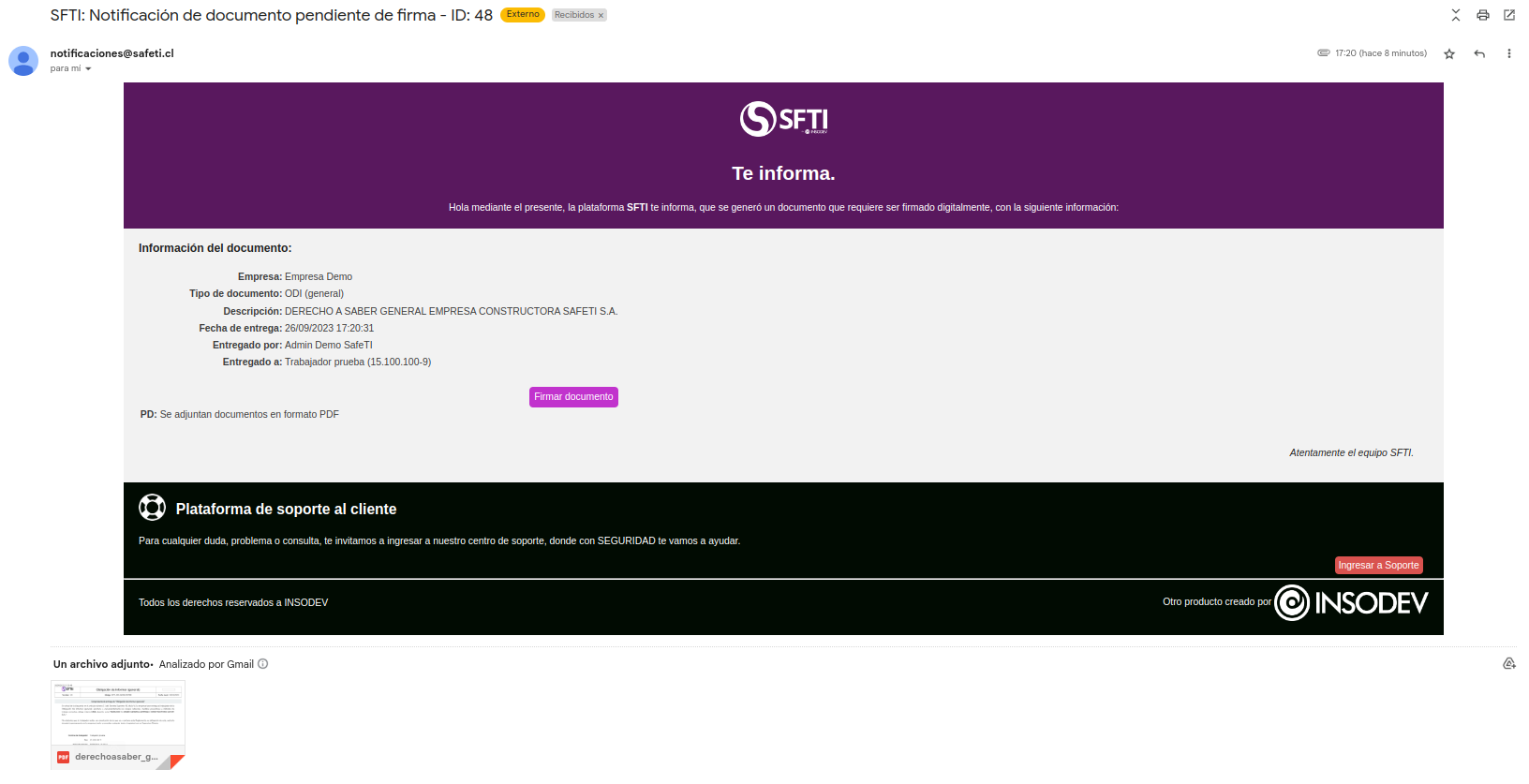The image size is (1529, 784).
Task: Click 'Un archivo adjunto' label
Action: [101, 664]
